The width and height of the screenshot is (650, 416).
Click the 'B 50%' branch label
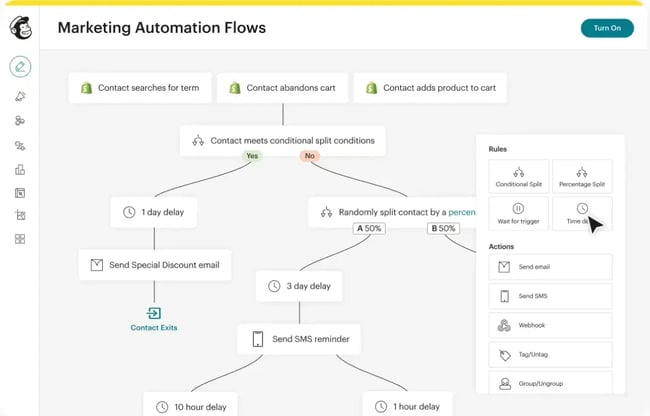(443, 228)
